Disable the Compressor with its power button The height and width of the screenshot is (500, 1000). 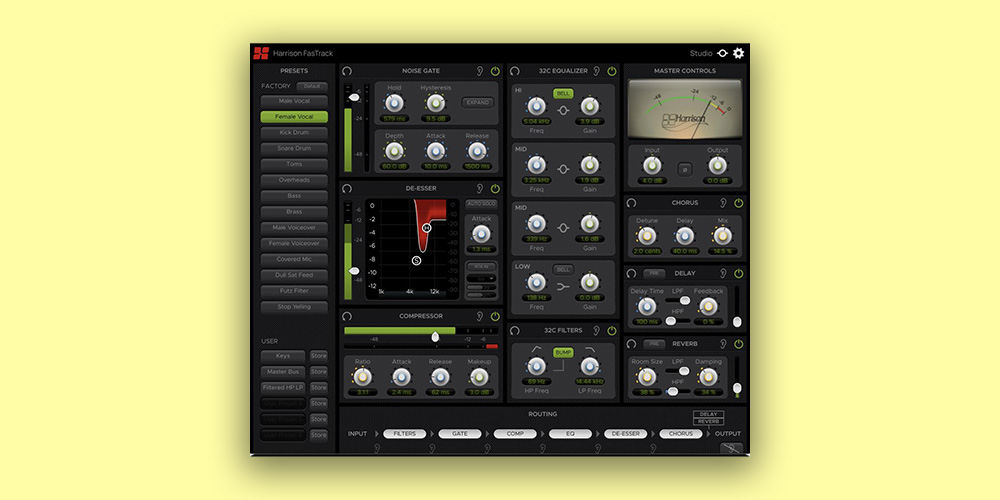click(x=495, y=316)
